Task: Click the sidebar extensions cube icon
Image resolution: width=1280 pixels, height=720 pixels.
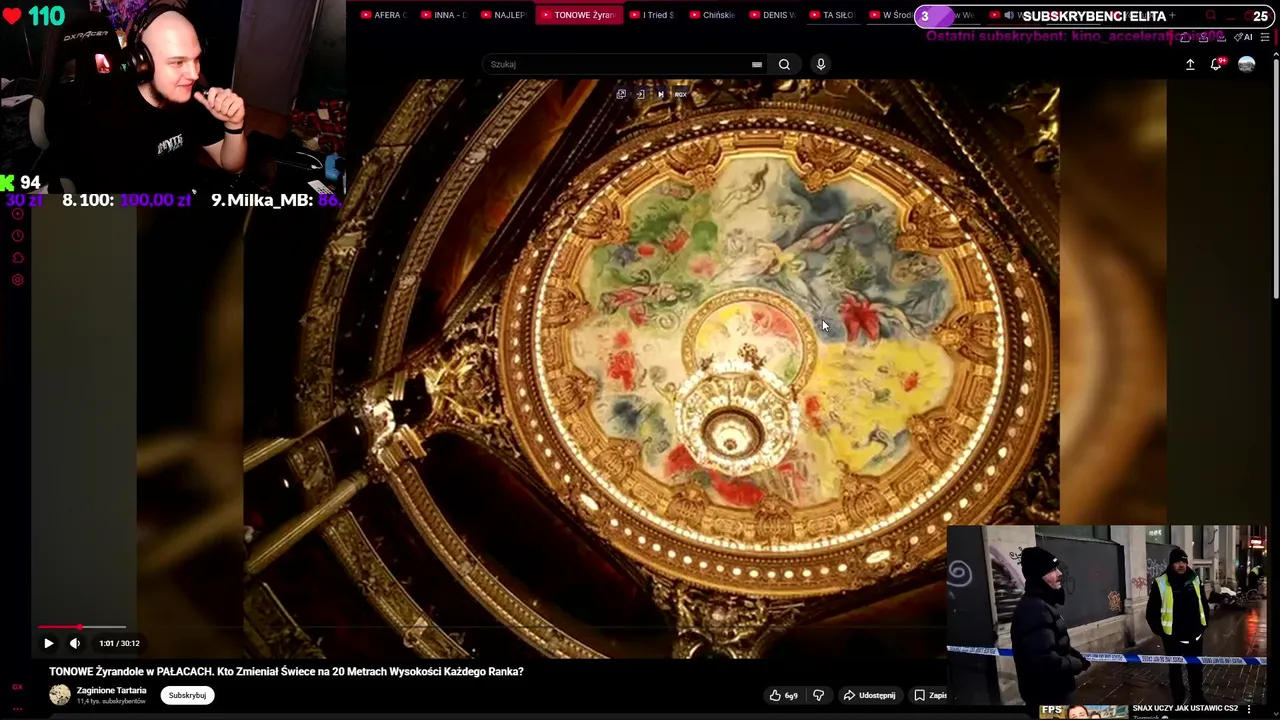Action: point(17,258)
